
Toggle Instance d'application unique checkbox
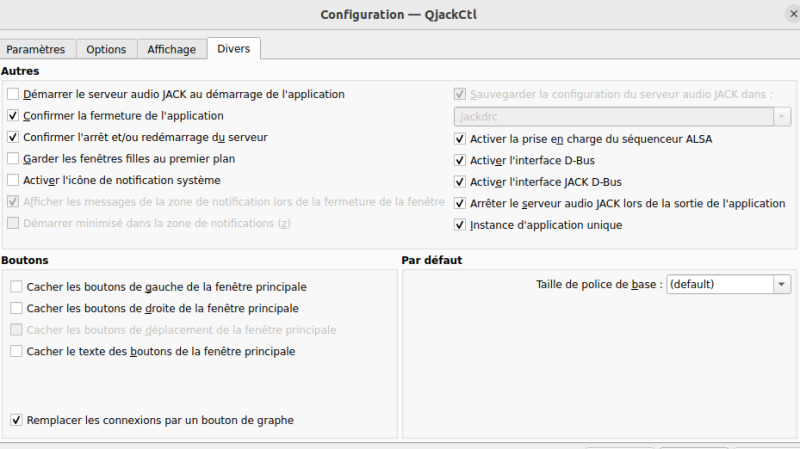[x=461, y=225]
